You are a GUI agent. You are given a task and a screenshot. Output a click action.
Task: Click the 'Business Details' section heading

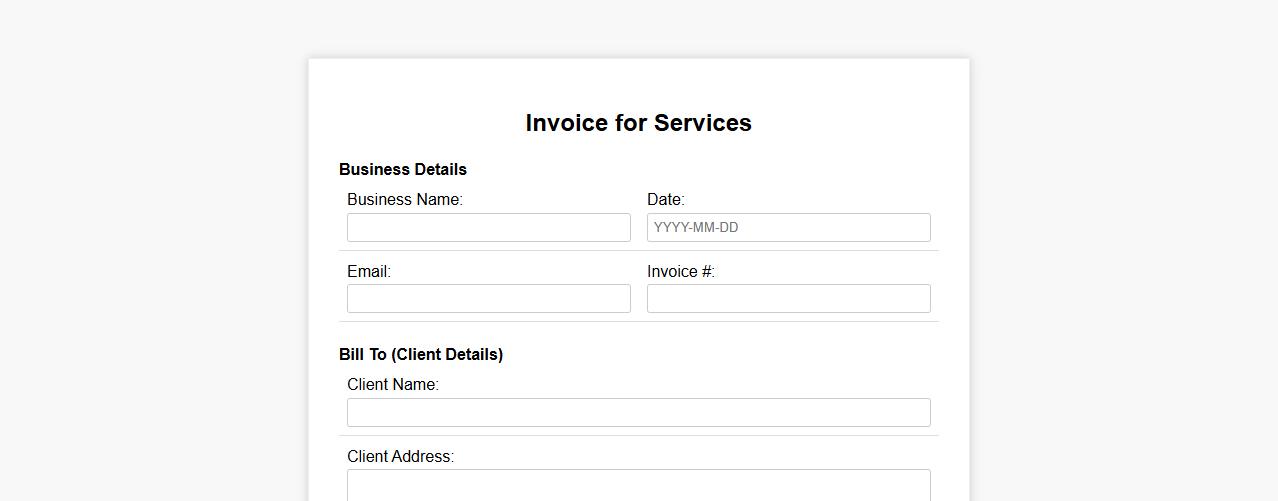tap(403, 169)
